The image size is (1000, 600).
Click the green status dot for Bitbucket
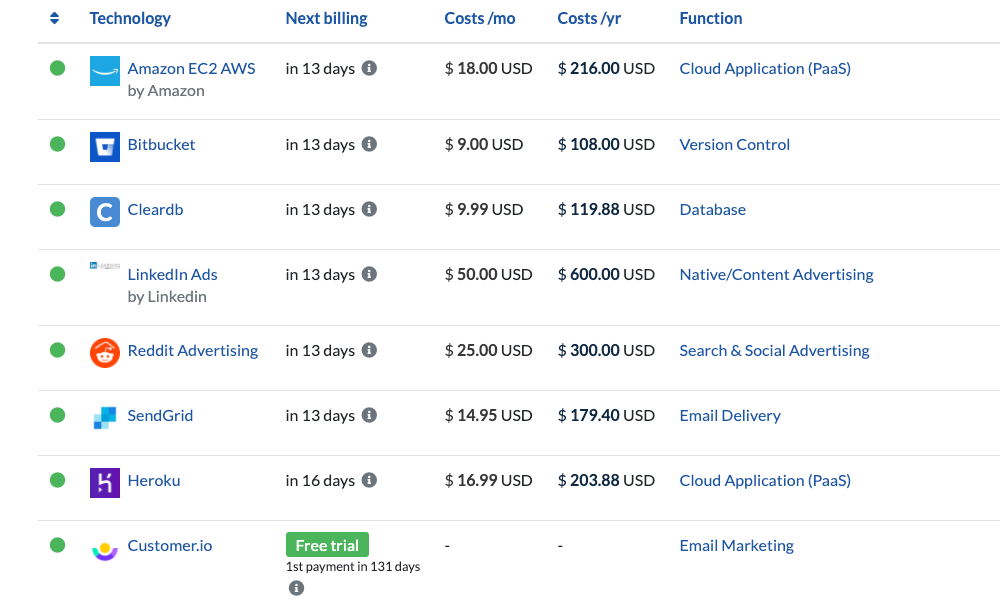coord(57,144)
